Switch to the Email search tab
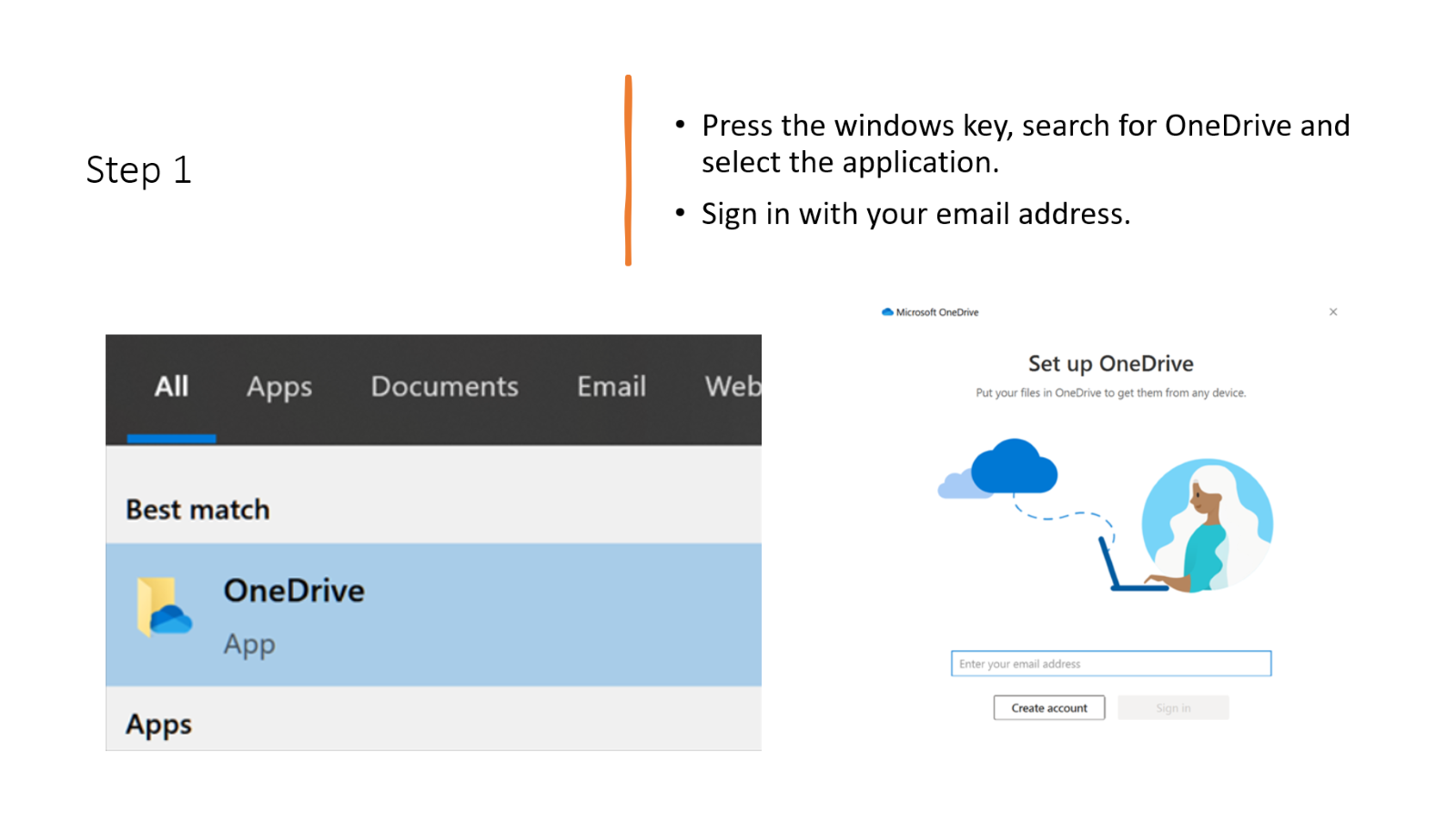 (612, 387)
